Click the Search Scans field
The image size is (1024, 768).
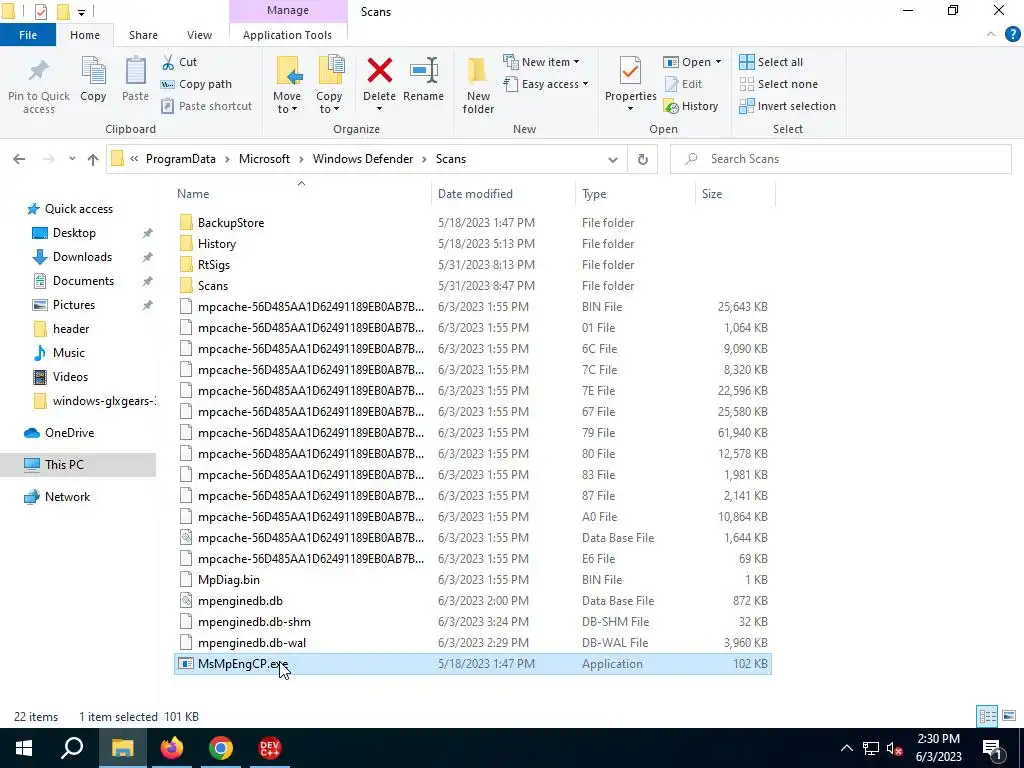(840, 159)
